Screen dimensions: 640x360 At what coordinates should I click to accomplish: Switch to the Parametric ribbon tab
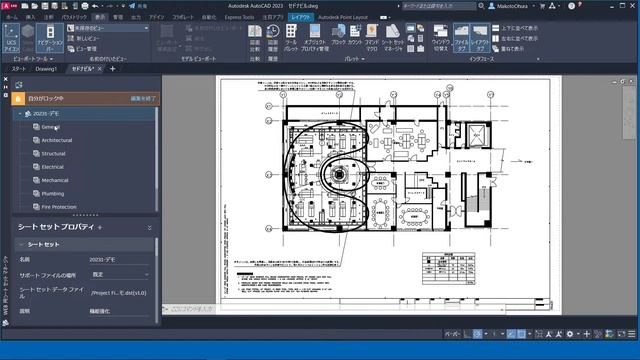tap(74, 17)
